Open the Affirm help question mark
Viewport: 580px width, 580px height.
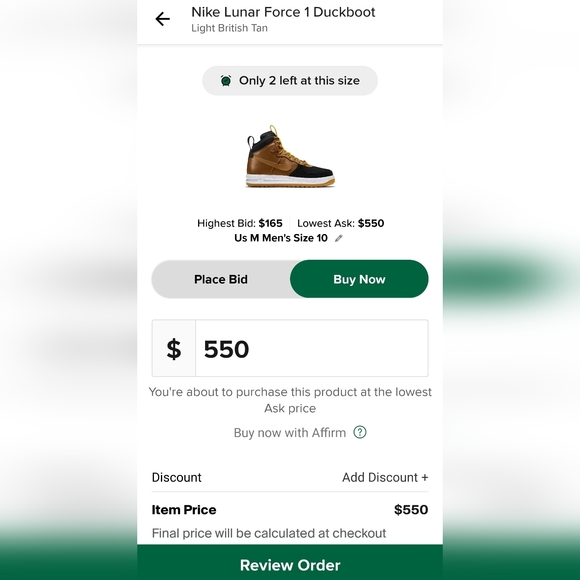[x=360, y=432]
